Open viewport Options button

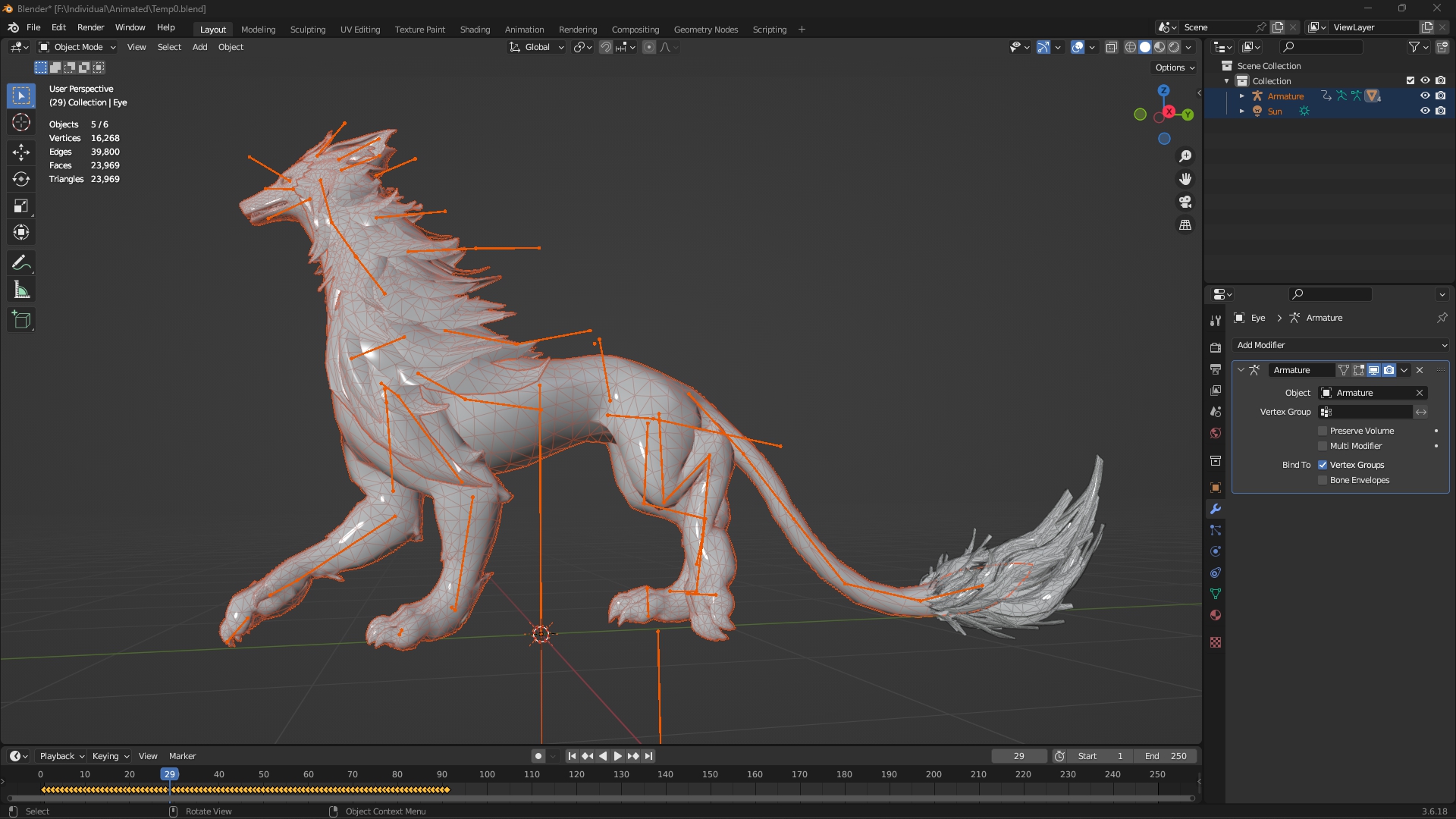pyautogui.click(x=1174, y=67)
